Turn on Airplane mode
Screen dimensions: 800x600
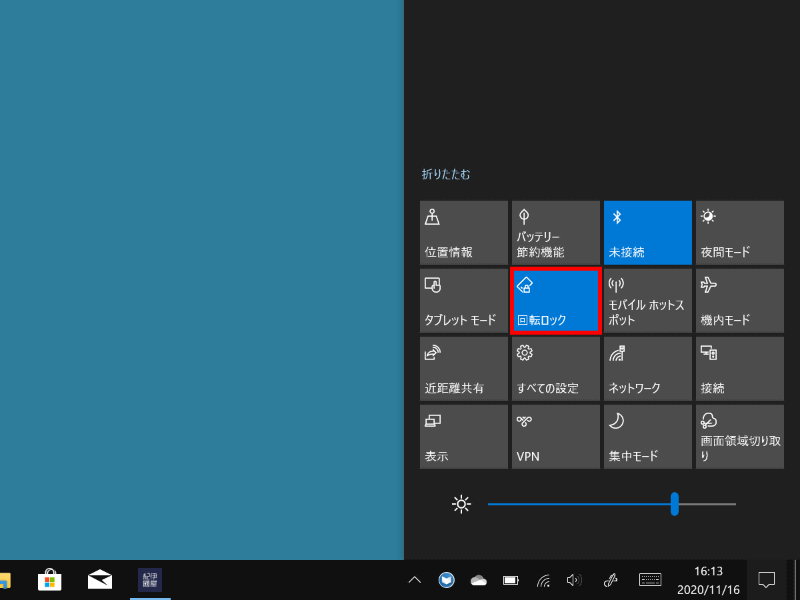[x=739, y=300]
